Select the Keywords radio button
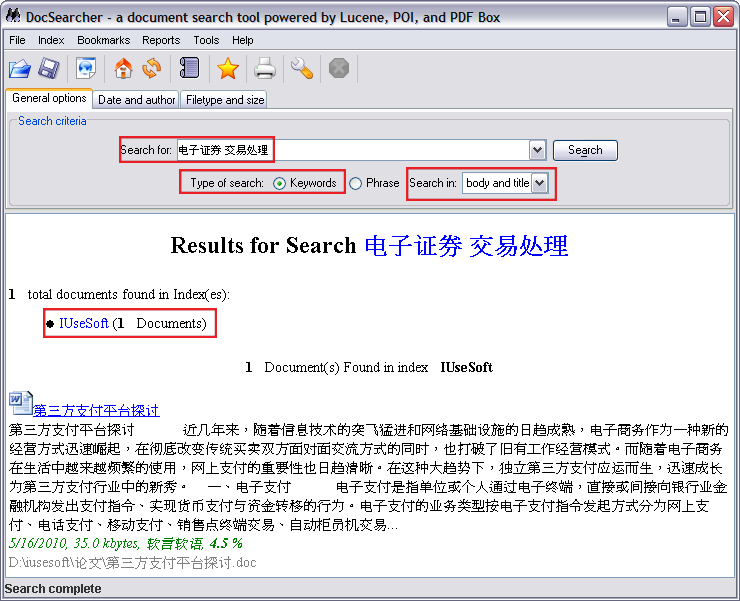The width and height of the screenshot is (740, 601). [280, 183]
